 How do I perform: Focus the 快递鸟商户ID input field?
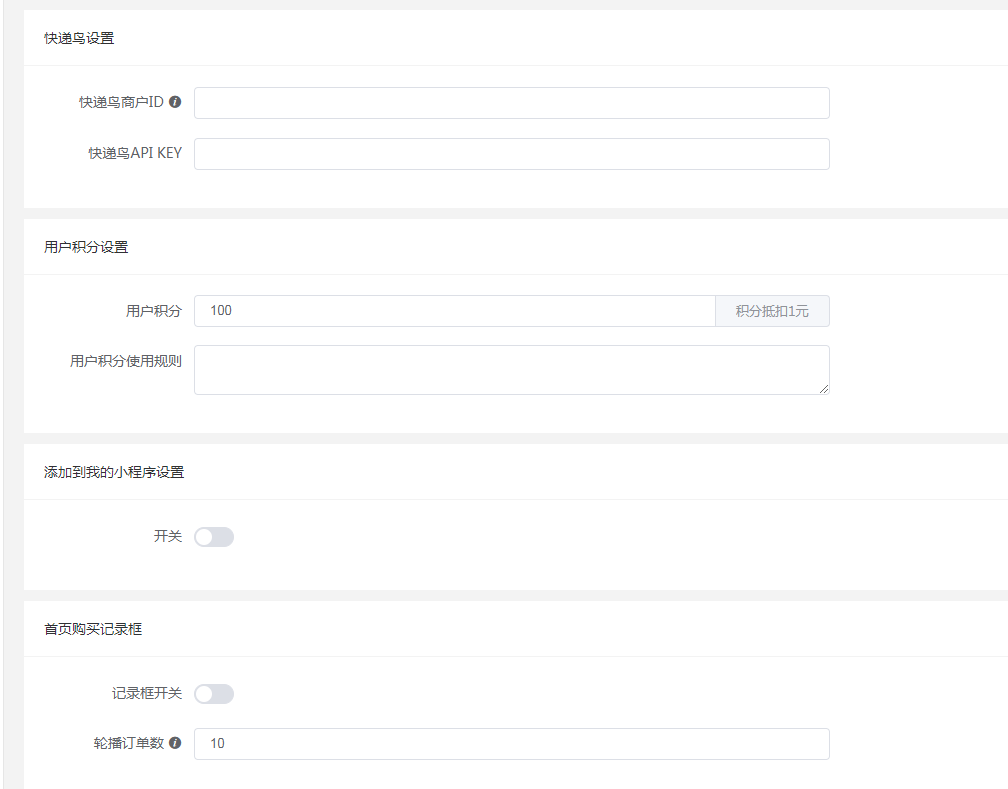(512, 103)
